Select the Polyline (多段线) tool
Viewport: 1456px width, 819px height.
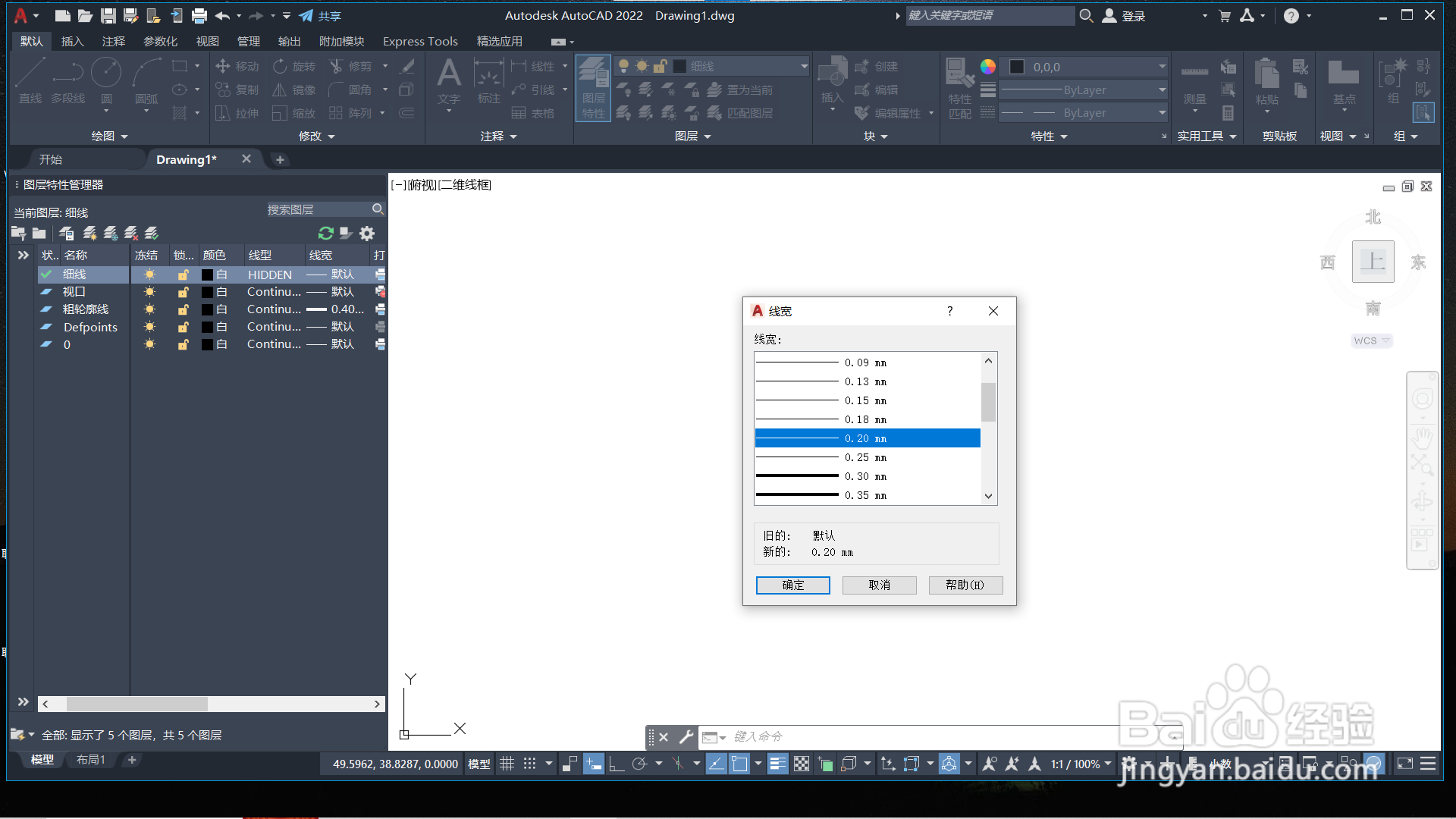(67, 81)
